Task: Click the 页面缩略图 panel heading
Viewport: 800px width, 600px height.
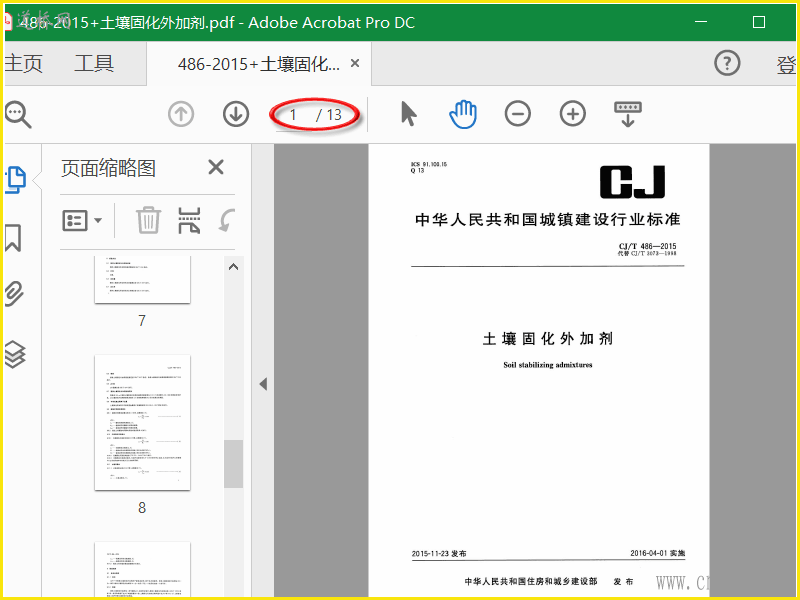Action: (x=108, y=168)
